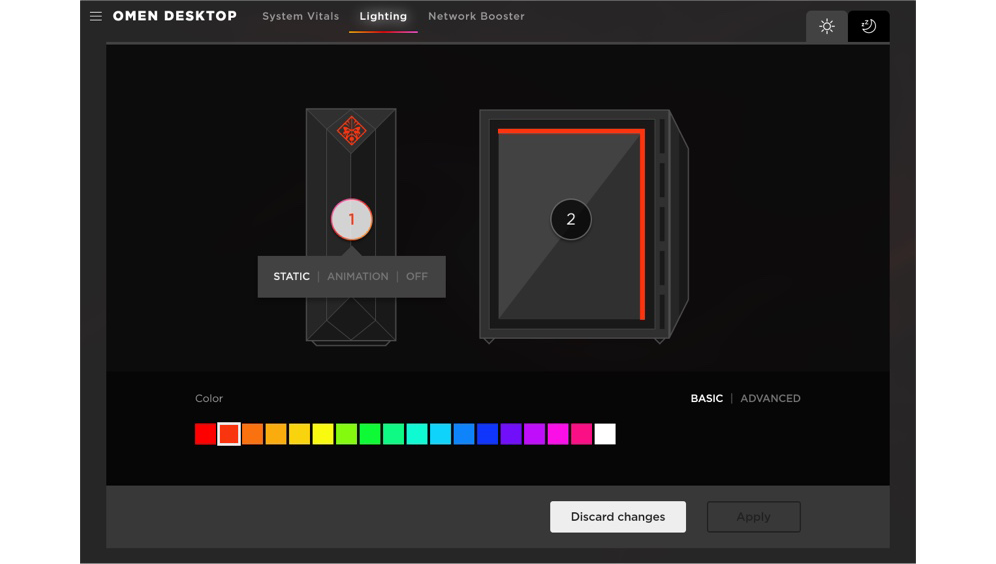Turn lighting OFF for zone 1
This screenshot has height=564, width=996.
pos(417,276)
